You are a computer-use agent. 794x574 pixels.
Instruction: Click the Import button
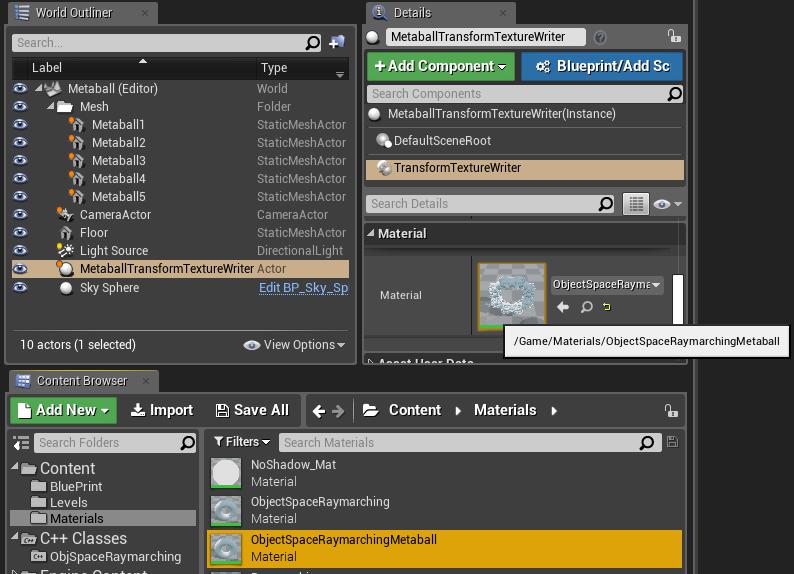(162, 410)
